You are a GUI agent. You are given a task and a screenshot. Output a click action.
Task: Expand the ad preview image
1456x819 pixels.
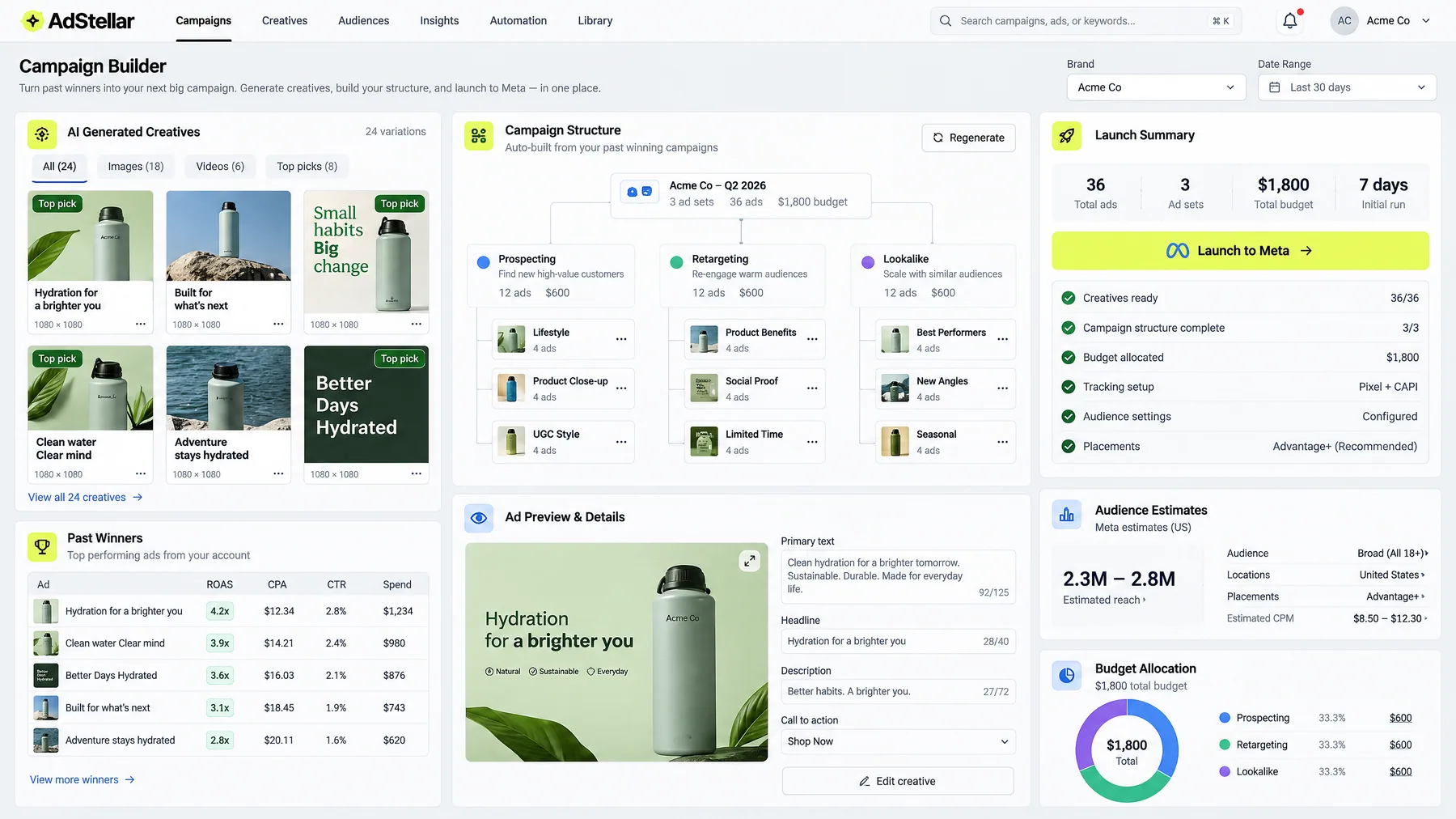pos(750,561)
